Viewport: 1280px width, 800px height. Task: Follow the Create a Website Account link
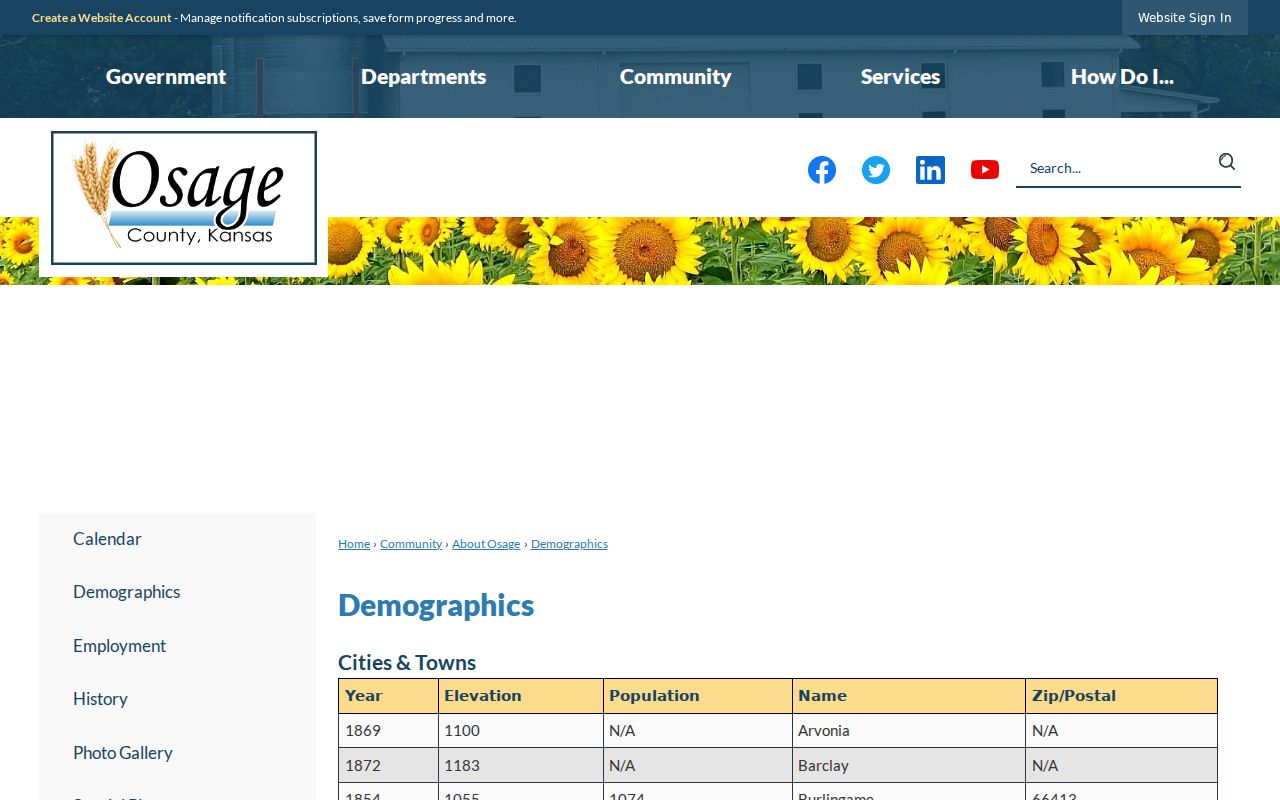[102, 18]
